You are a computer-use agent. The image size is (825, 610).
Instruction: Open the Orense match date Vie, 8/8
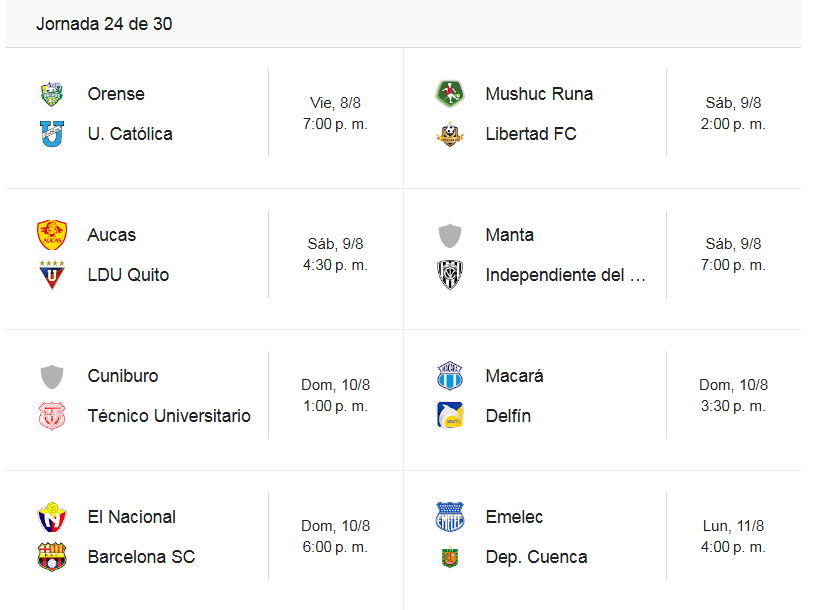(x=335, y=103)
